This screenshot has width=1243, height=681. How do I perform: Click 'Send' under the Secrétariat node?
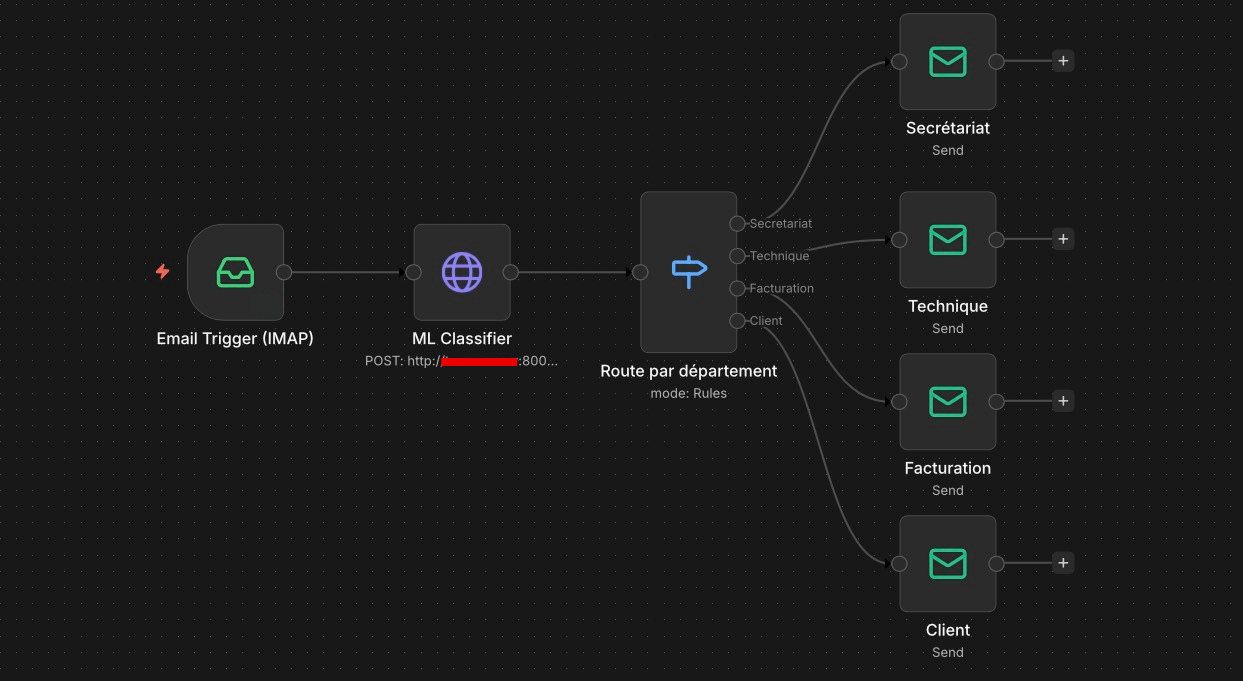tap(948, 150)
